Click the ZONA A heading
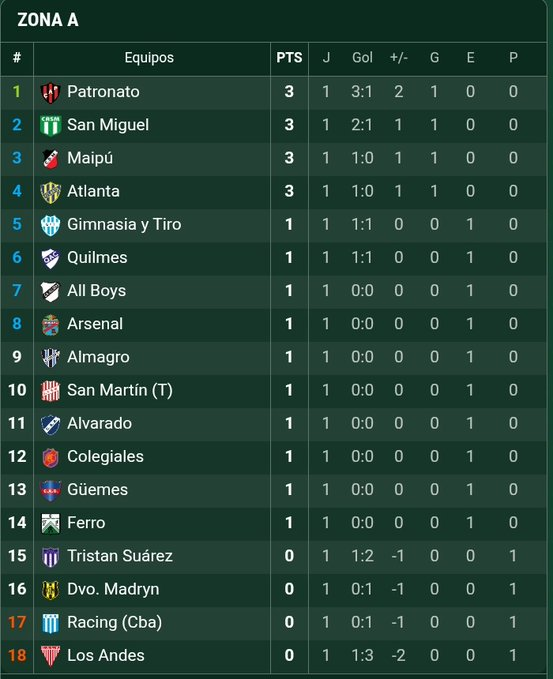553x679 pixels. [48, 20]
